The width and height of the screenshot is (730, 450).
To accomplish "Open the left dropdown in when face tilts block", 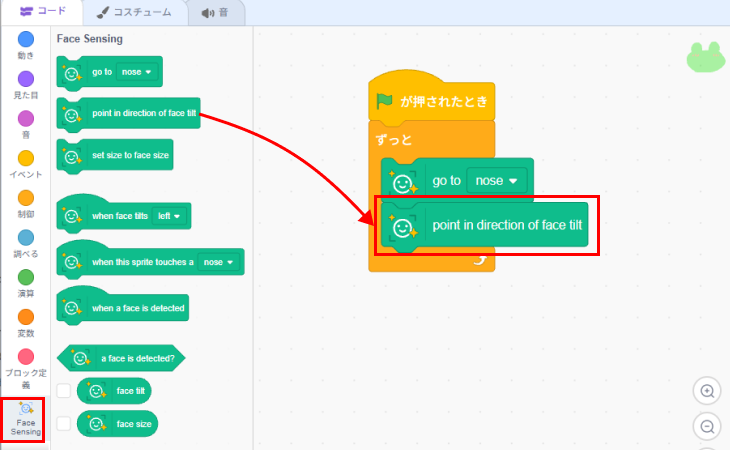I will [x=170, y=216].
